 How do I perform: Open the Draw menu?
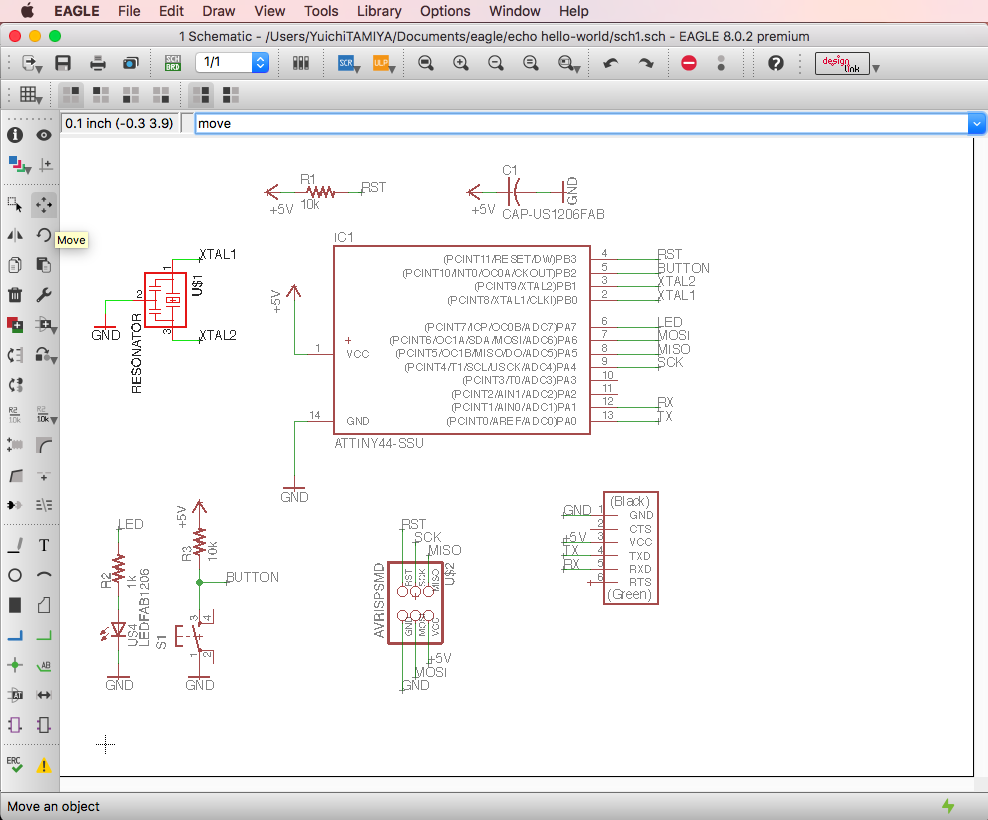[219, 11]
